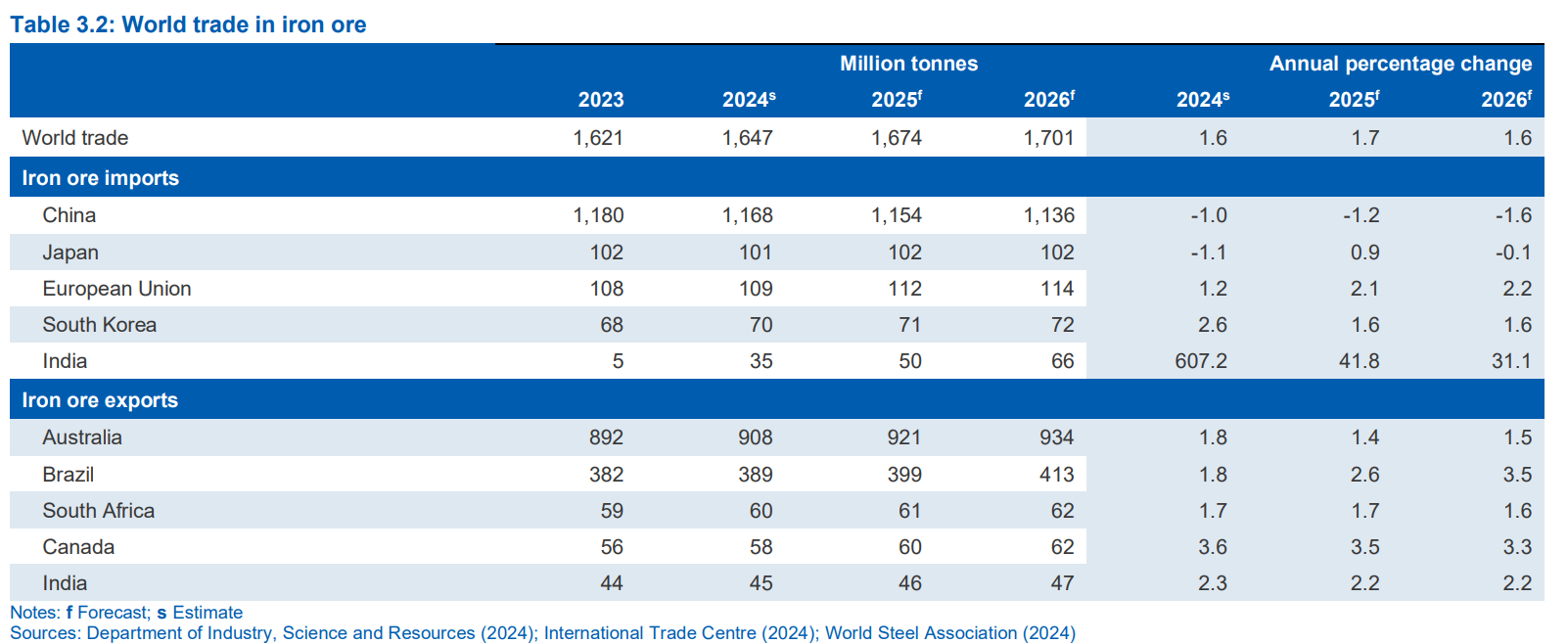Viewport: 1568px width, 644px height.
Task: Click the 'Australia' row label
Action: [82, 437]
